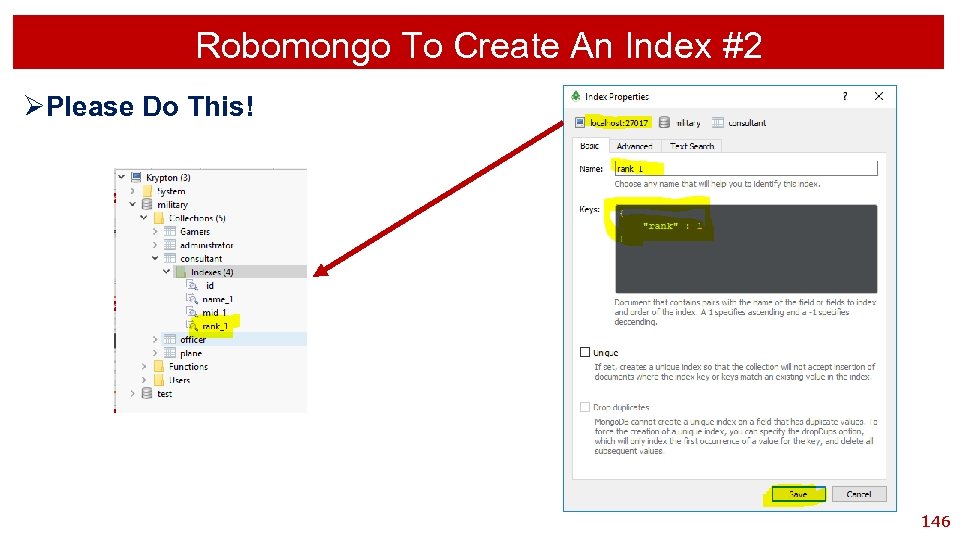Click the _id index icon
This screenshot has height=540, width=960.
pos(192,285)
